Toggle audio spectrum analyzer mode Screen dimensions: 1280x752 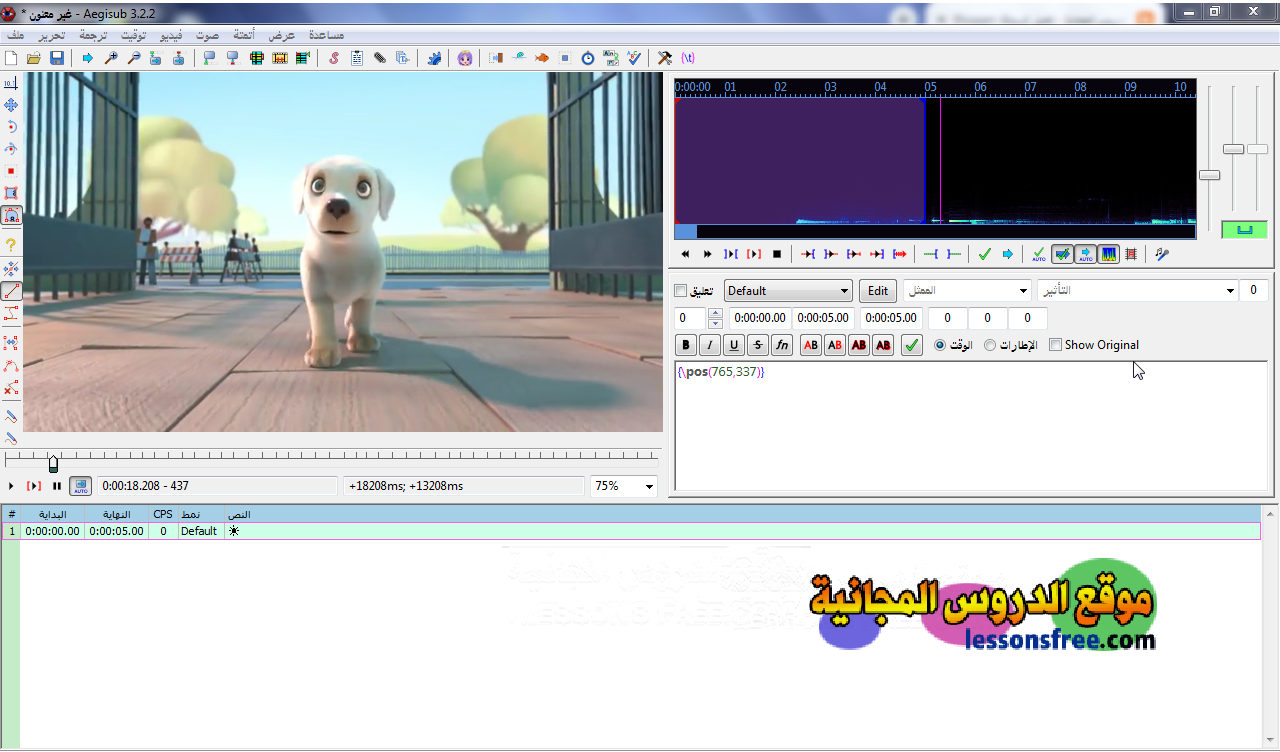(1108, 254)
